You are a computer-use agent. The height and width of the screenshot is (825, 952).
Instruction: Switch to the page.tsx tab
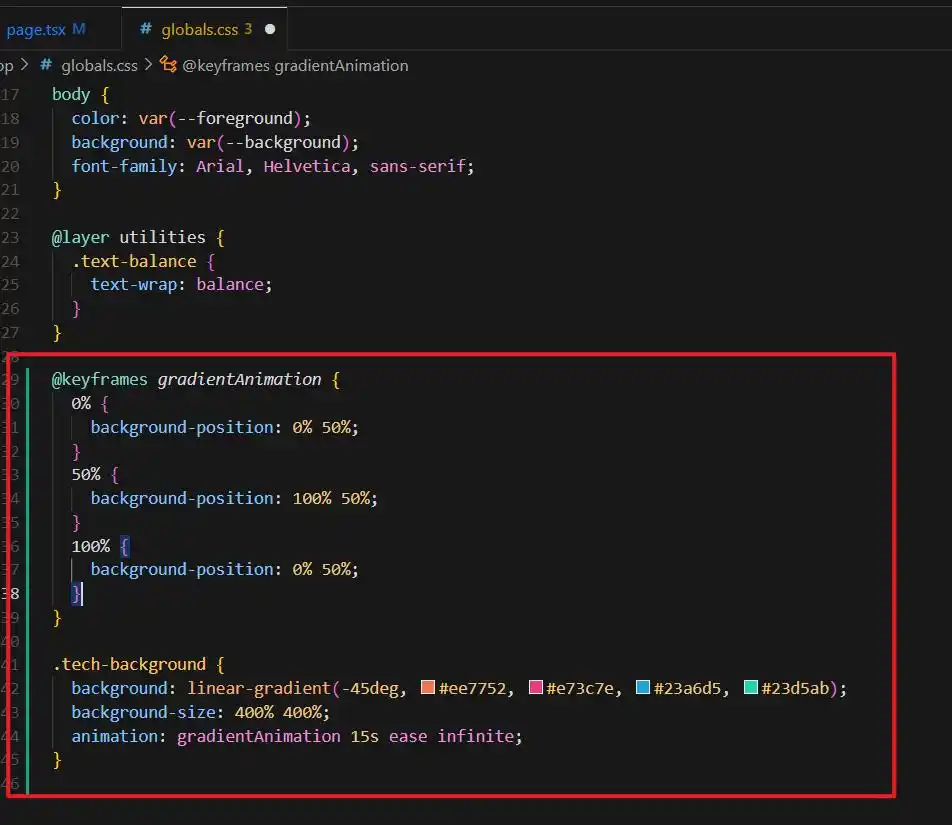[36, 29]
